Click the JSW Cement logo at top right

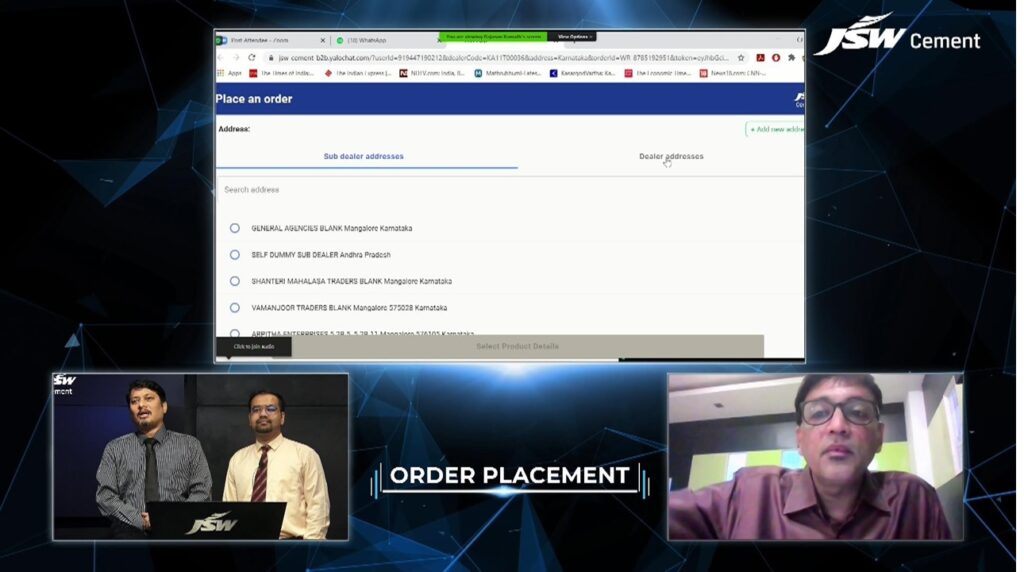pyautogui.click(x=898, y=36)
